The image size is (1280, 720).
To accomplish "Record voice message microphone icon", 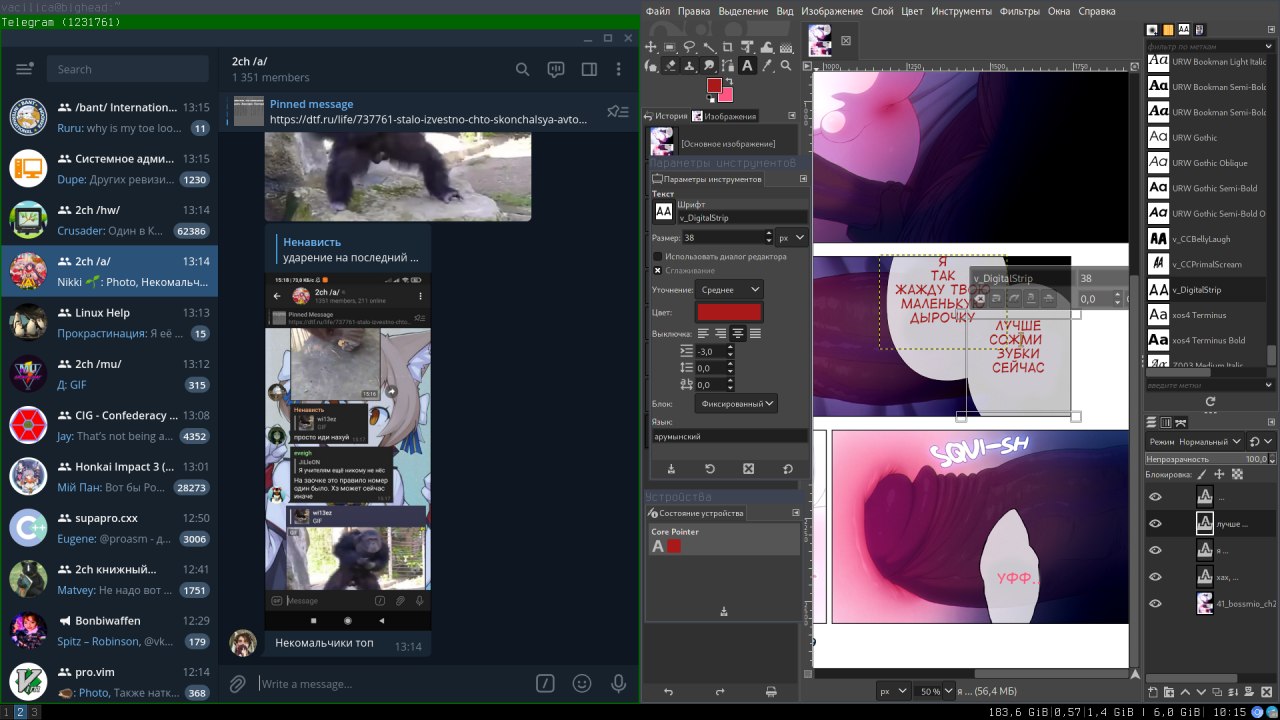I will (619, 684).
